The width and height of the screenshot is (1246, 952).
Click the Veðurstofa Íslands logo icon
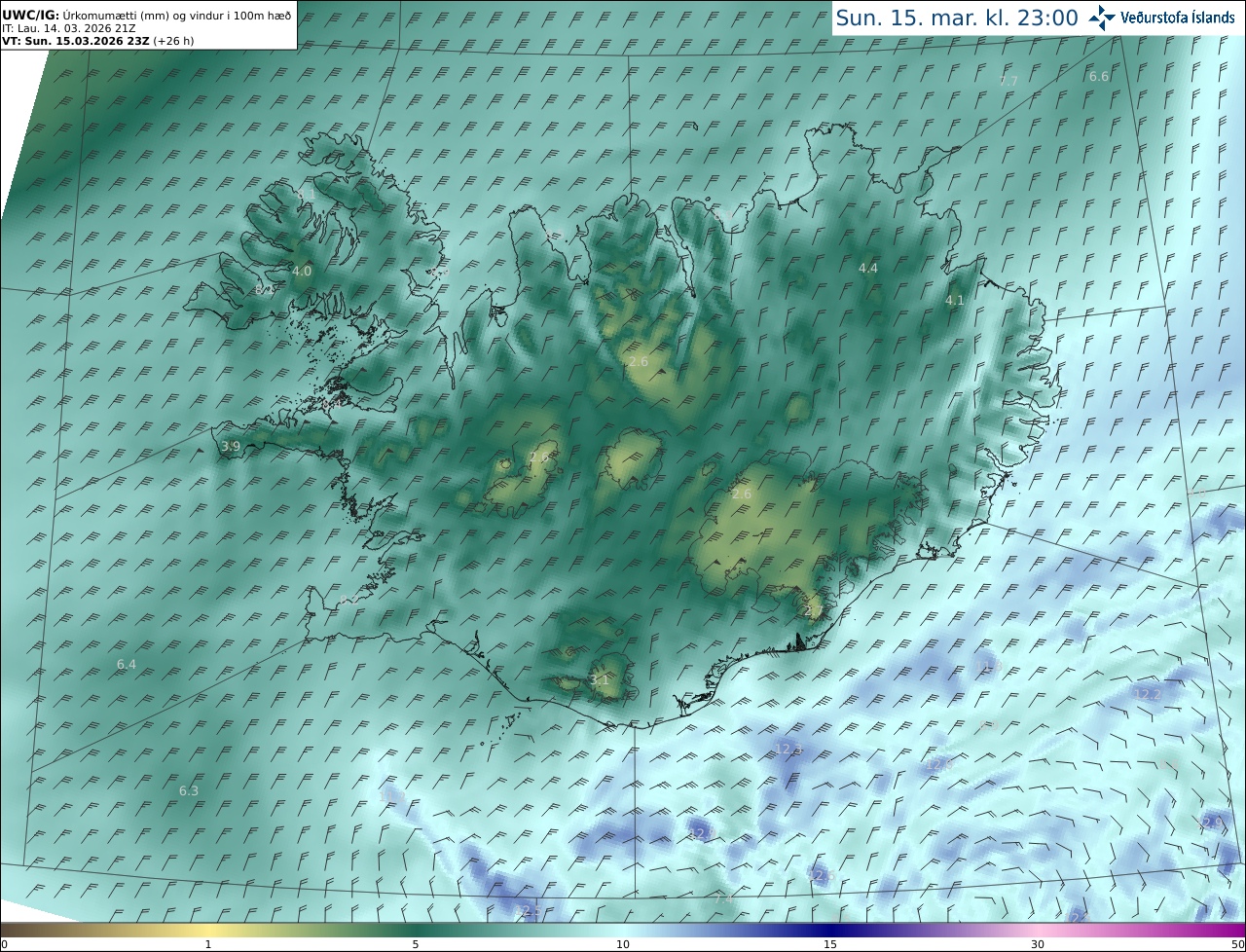pyautogui.click(x=1102, y=18)
